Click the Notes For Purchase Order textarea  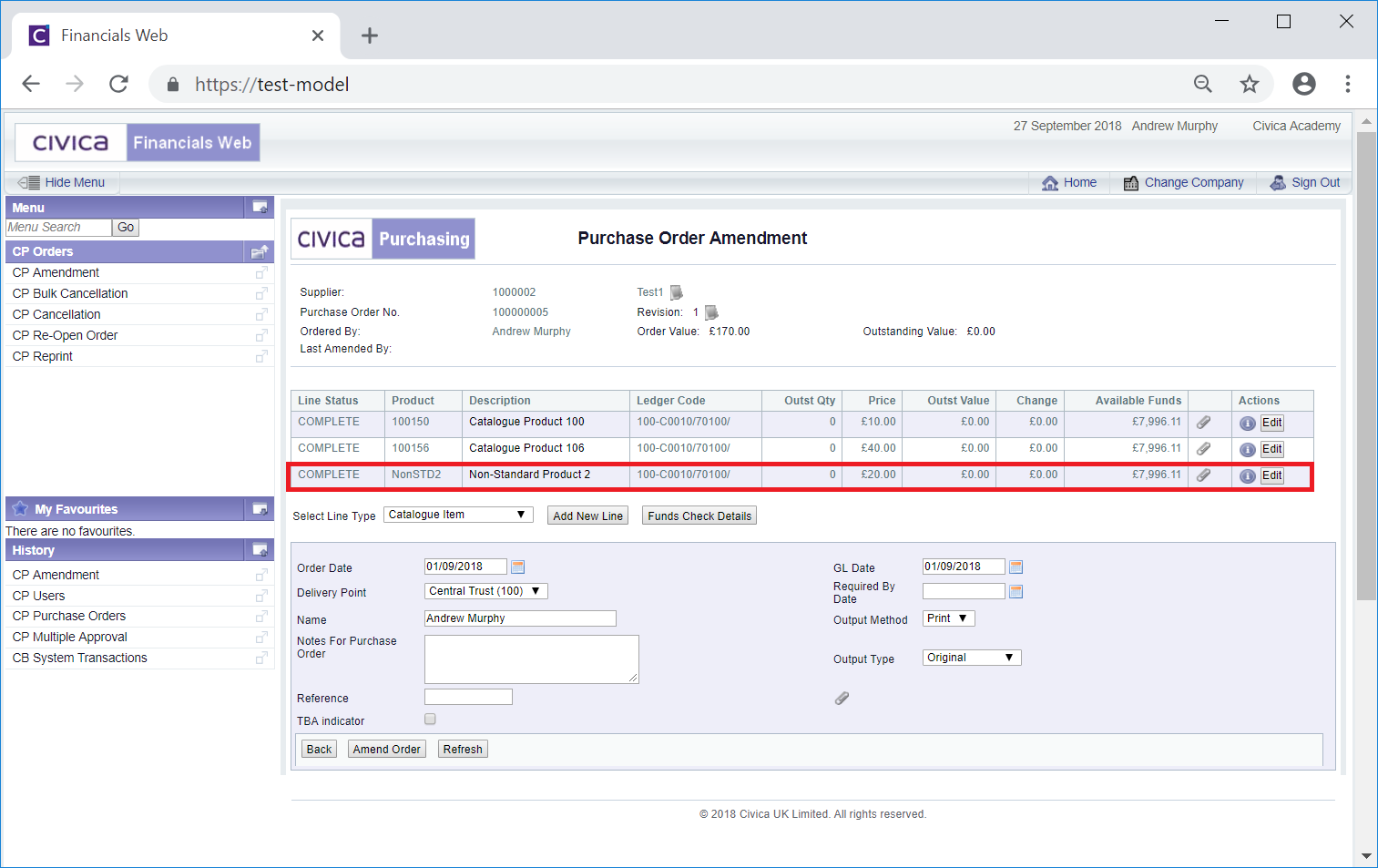click(x=532, y=659)
